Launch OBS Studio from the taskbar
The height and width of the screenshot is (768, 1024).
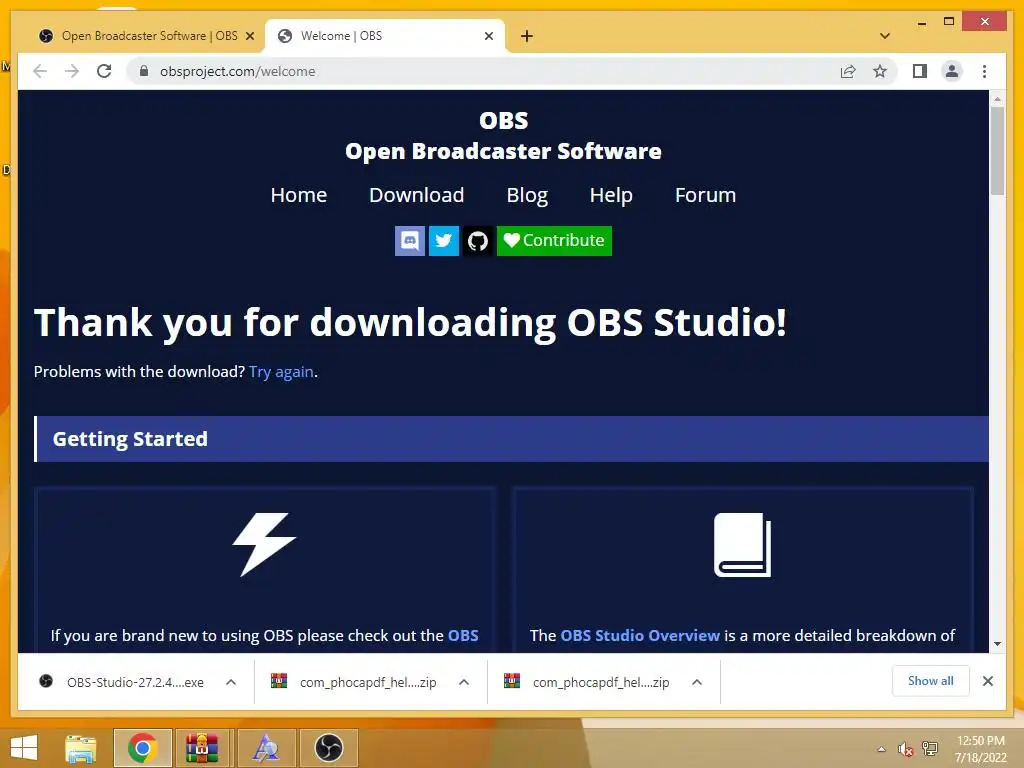(328, 748)
